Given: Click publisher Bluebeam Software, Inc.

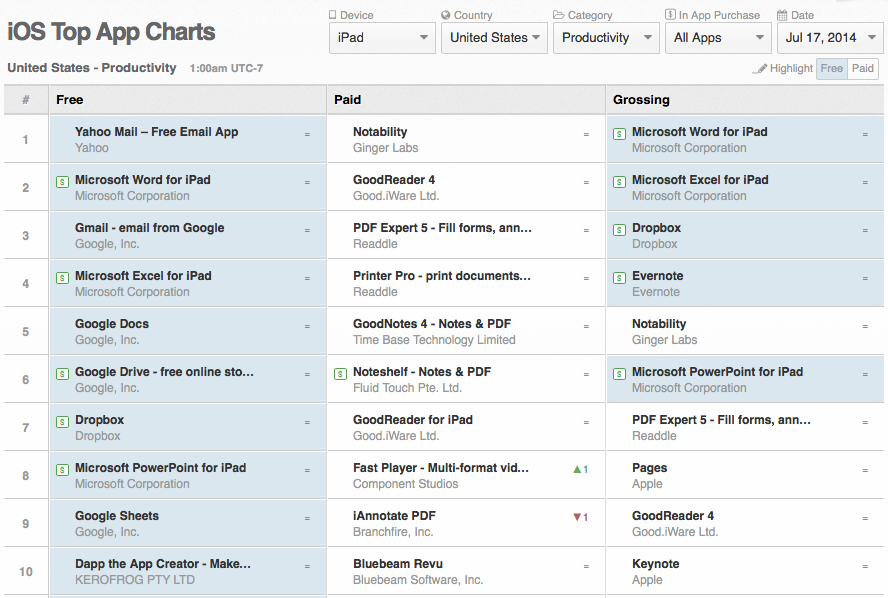Looking at the screenshot, I should click(418, 580).
